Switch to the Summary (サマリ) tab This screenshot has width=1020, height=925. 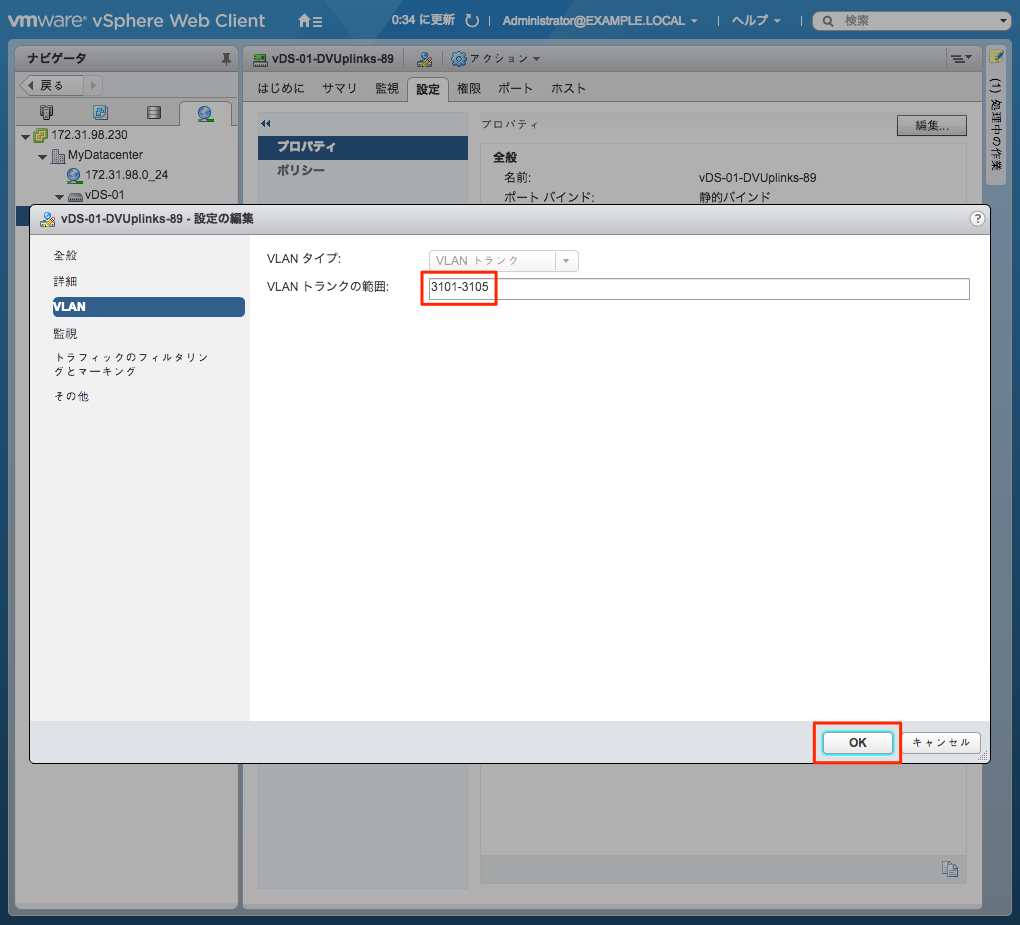coord(340,88)
